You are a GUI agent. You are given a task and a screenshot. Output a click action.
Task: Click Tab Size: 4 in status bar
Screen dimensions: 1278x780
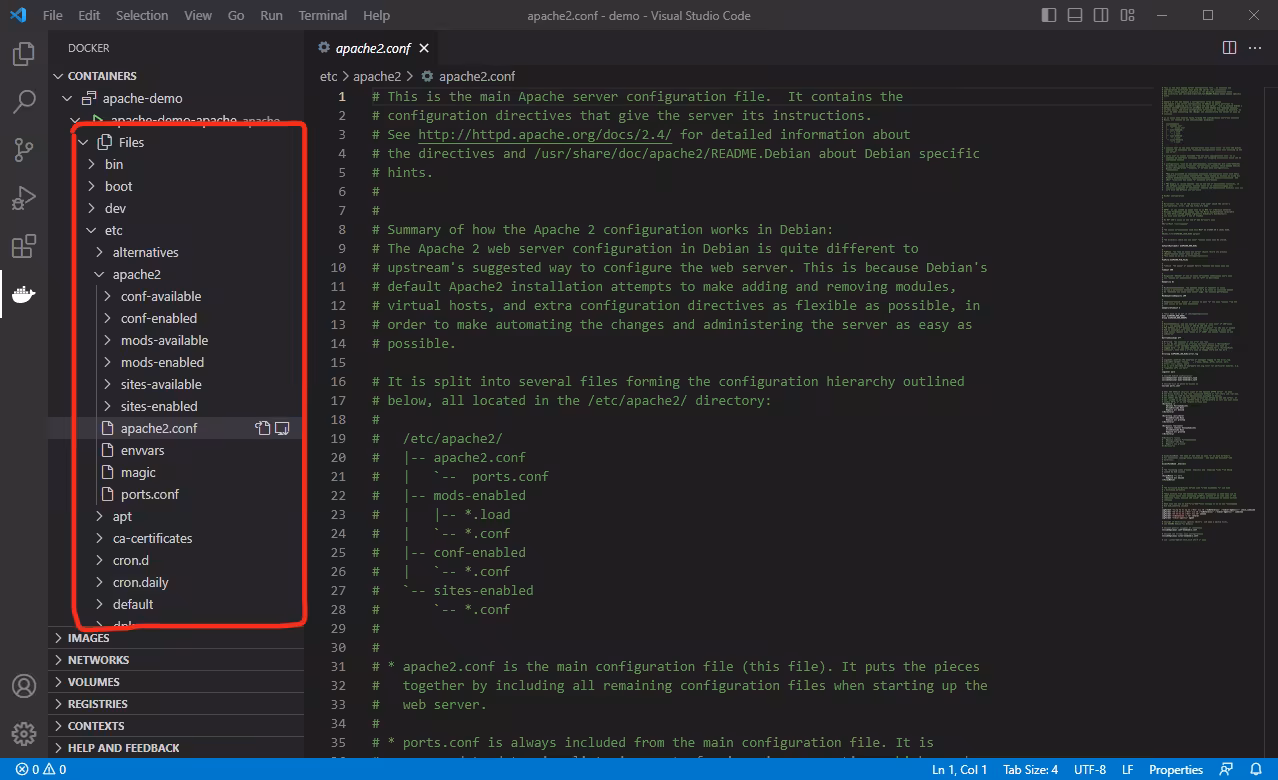[1030, 770]
